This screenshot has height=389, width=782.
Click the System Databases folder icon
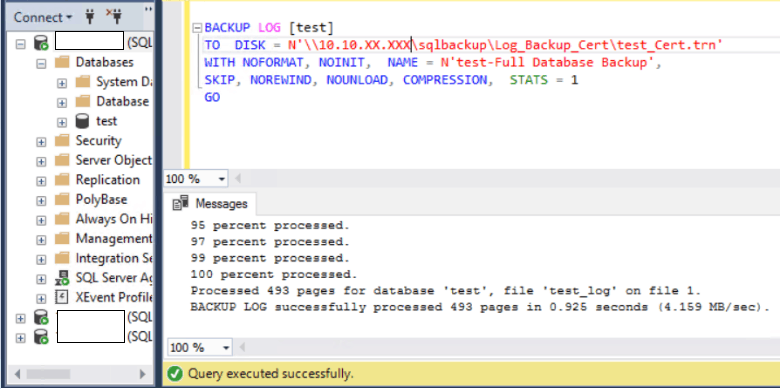tap(83, 82)
